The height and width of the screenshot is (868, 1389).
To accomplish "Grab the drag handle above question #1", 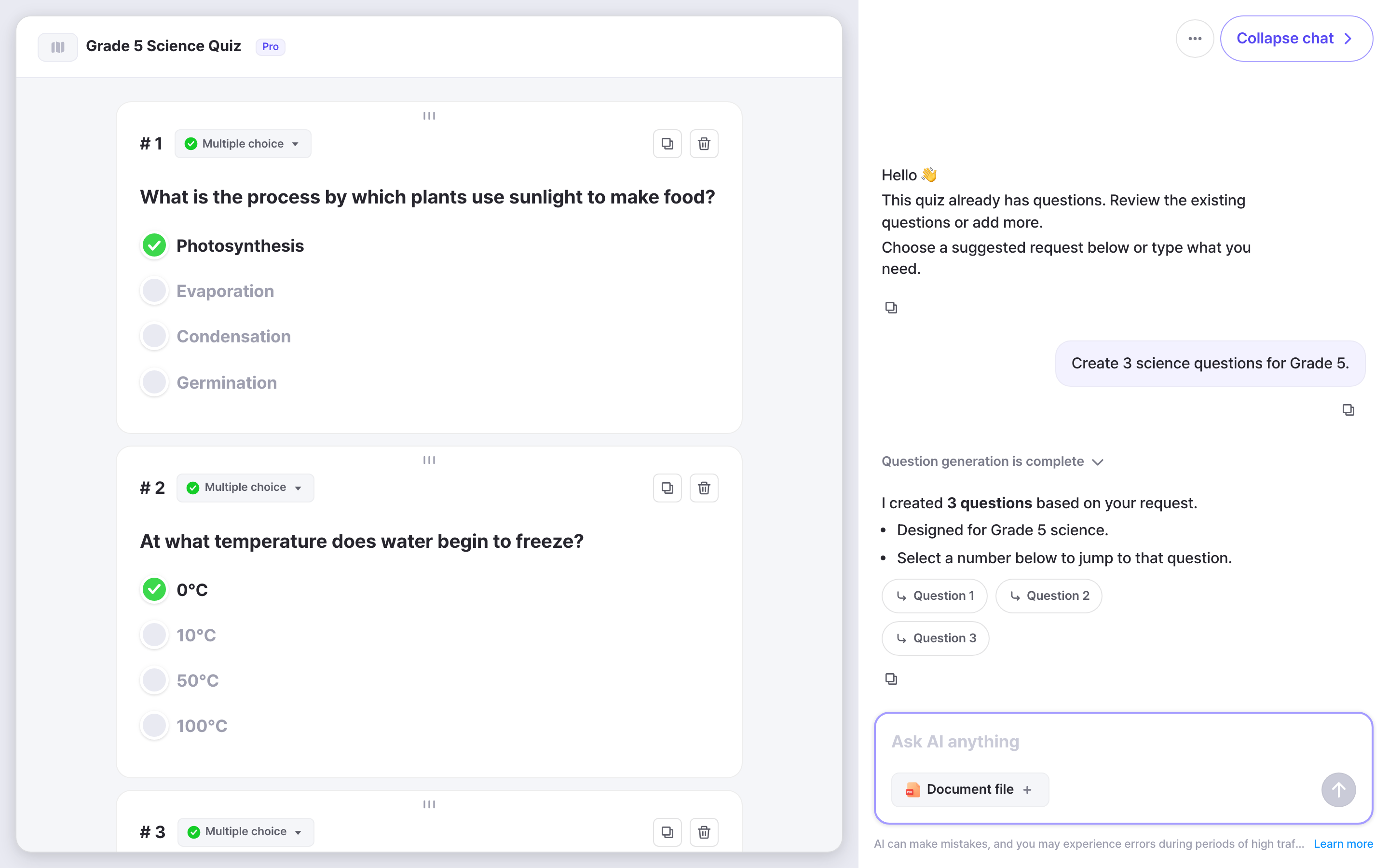I will point(429,116).
